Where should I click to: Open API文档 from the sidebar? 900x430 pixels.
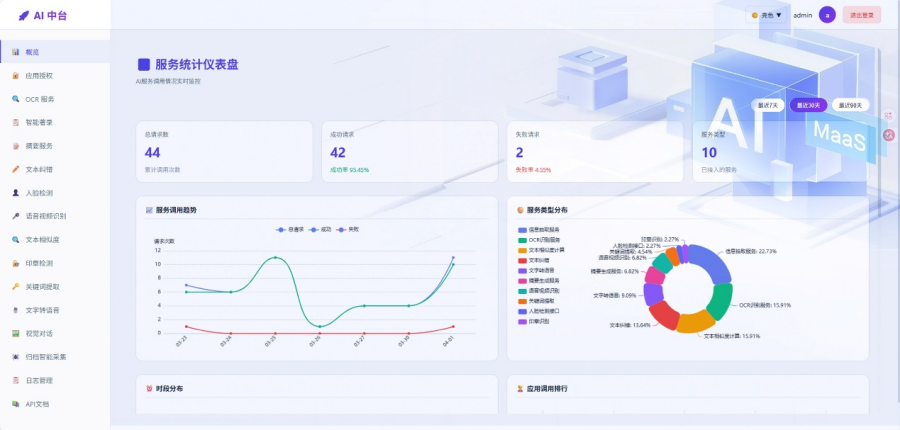click(x=55, y=404)
